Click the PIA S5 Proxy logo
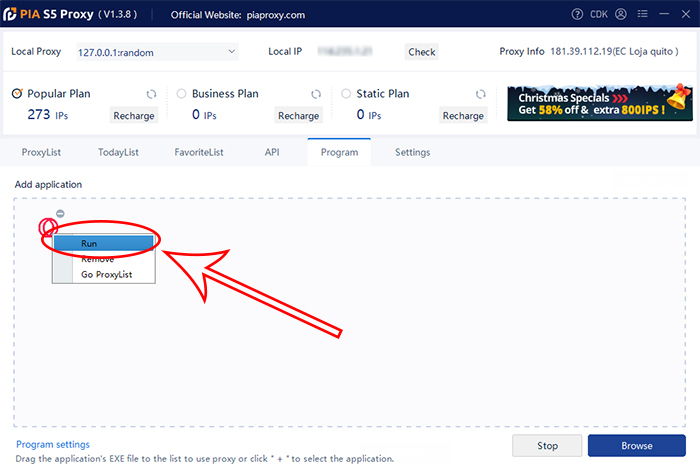The width and height of the screenshot is (700, 468). click(x=10, y=14)
